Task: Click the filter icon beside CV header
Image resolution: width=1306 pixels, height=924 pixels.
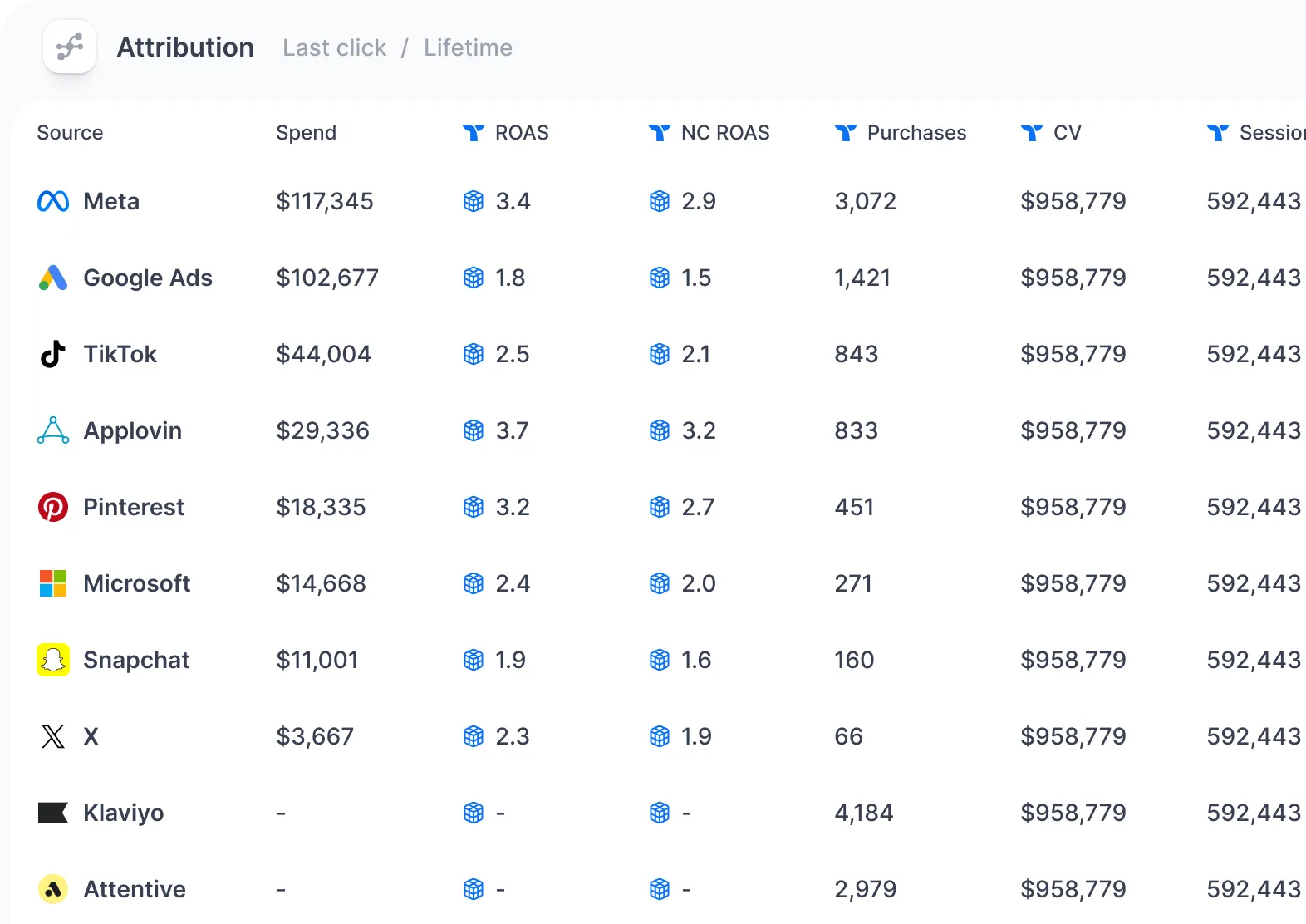Action: 1032,133
